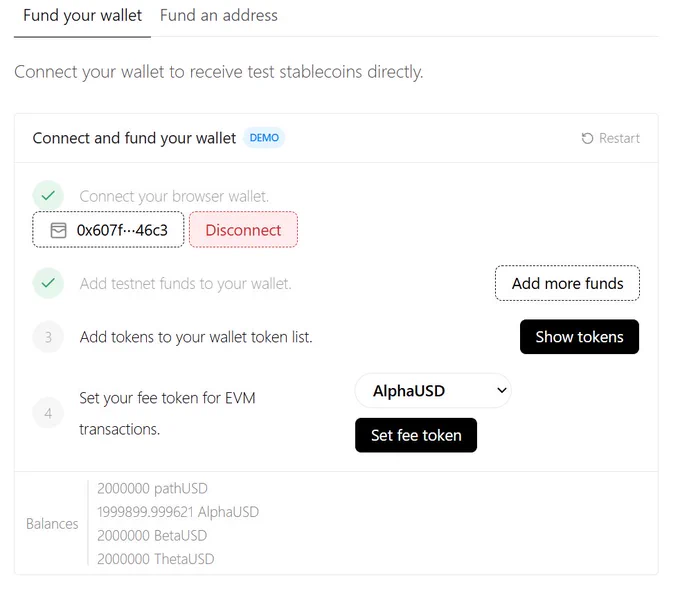Click the Restart link text
Screen dimensions: 680x589
pyautogui.click(x=619, y=138)
